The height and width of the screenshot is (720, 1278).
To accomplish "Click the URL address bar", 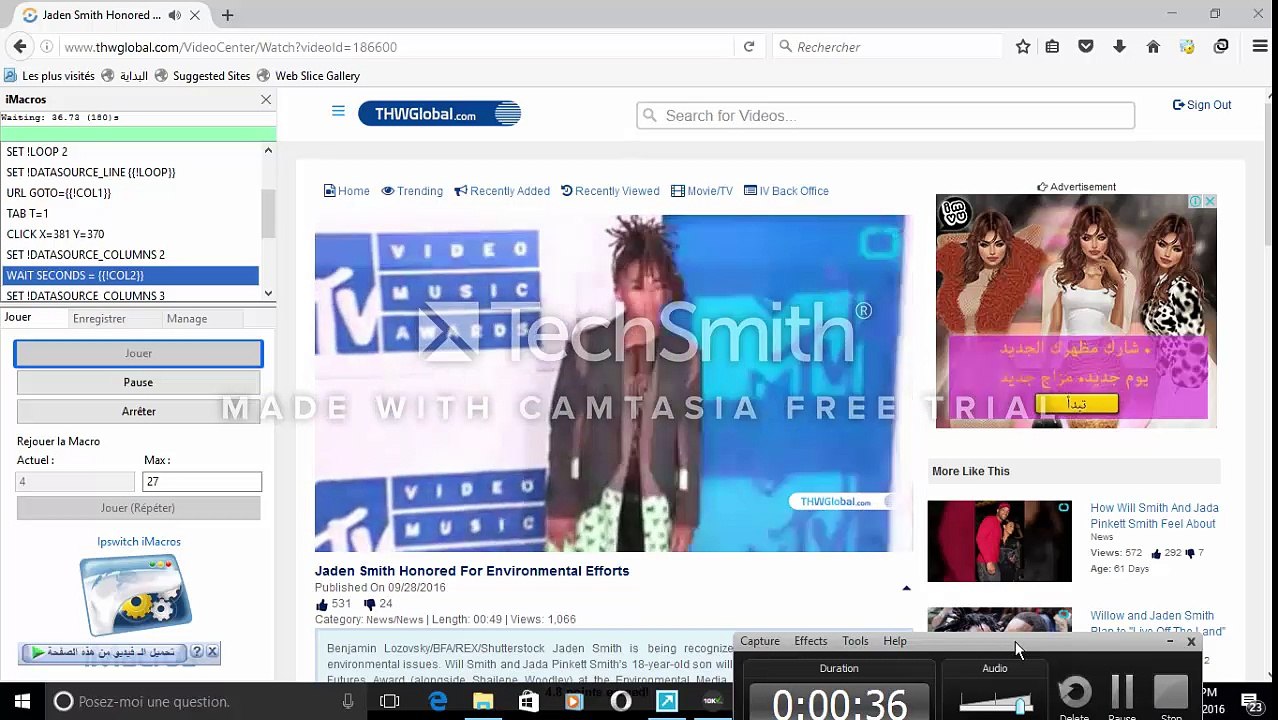I will 397,46.
